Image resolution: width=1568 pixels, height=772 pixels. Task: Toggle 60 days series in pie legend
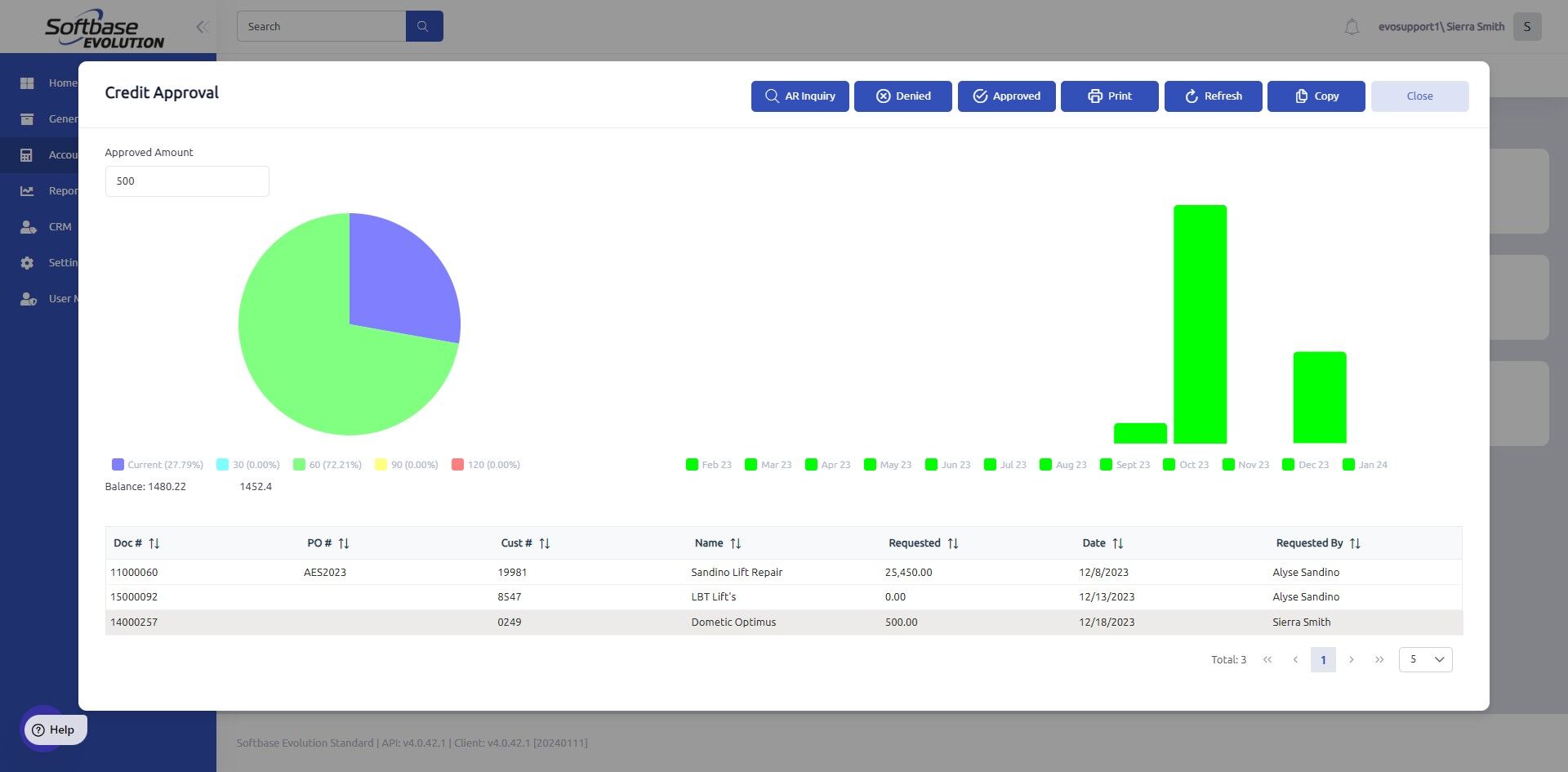point(327,465)
